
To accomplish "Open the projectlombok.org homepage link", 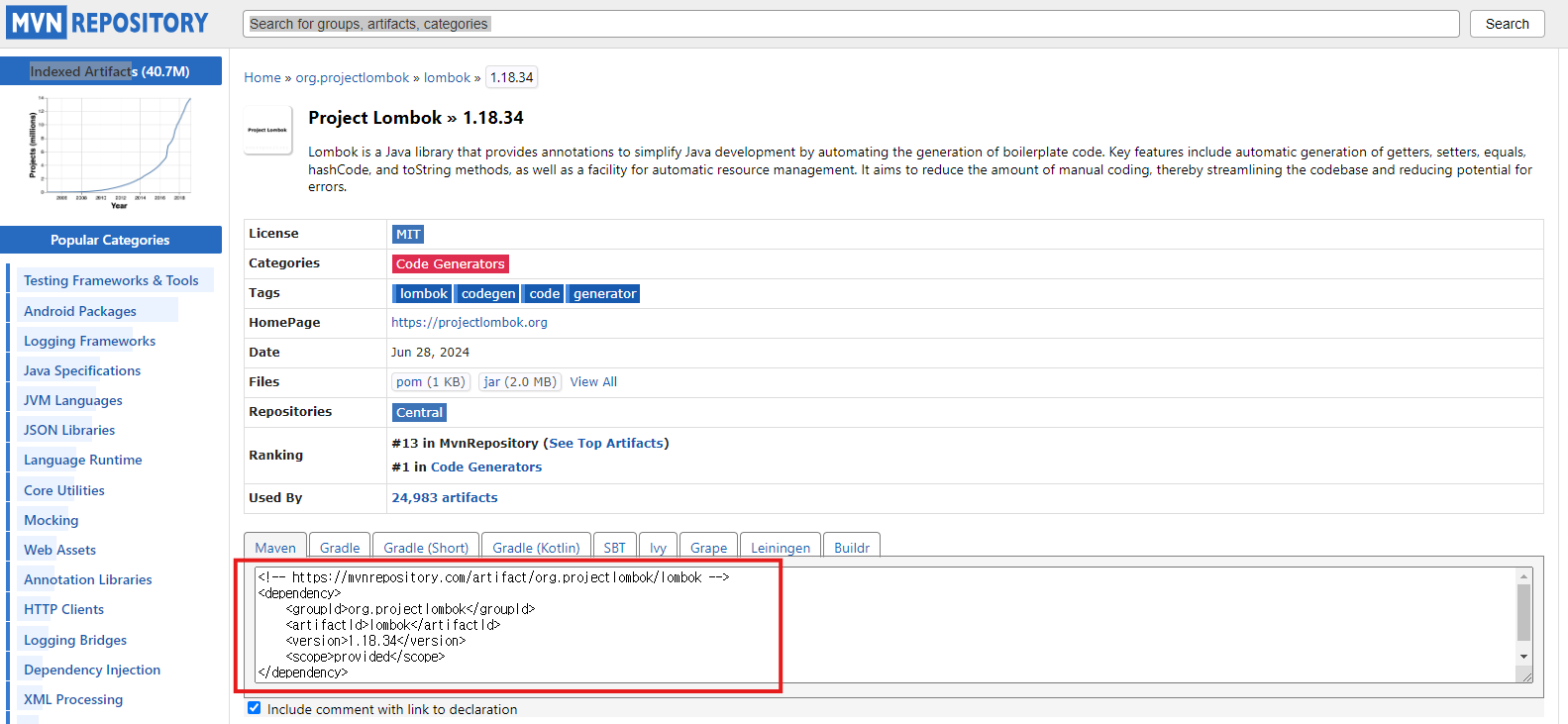I will pos(470,323).
